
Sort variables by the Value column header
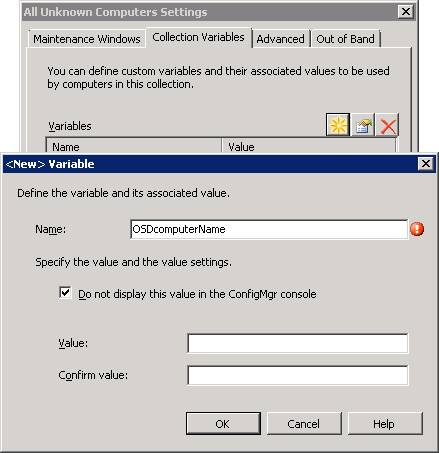(x=309, y=146)
